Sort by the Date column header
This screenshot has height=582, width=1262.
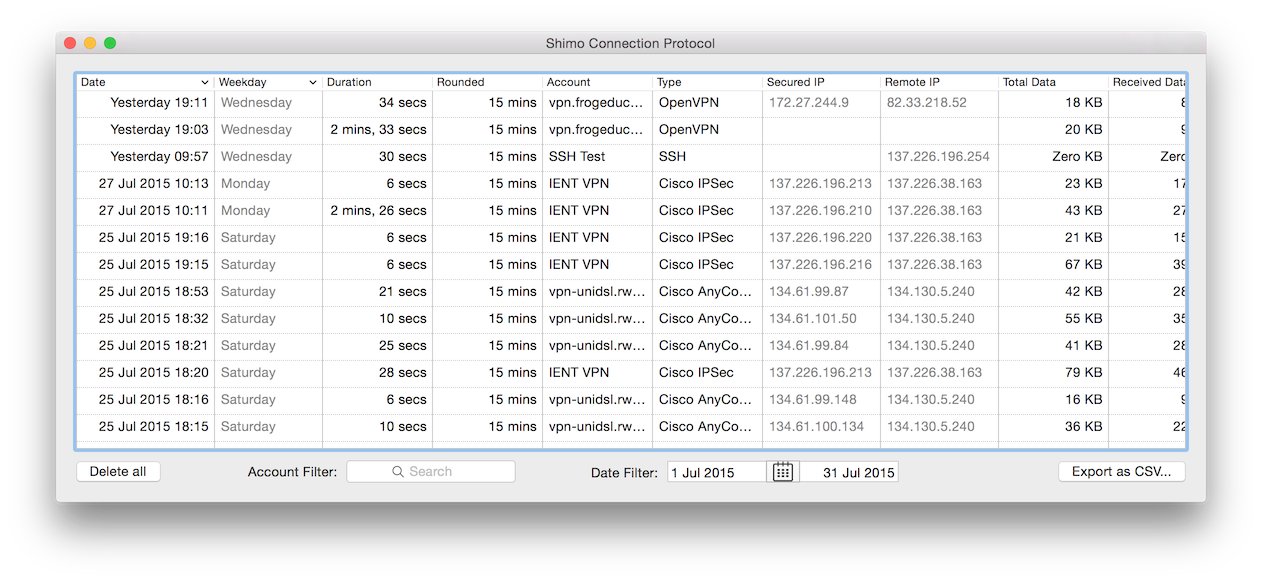[x=145, y=82]
